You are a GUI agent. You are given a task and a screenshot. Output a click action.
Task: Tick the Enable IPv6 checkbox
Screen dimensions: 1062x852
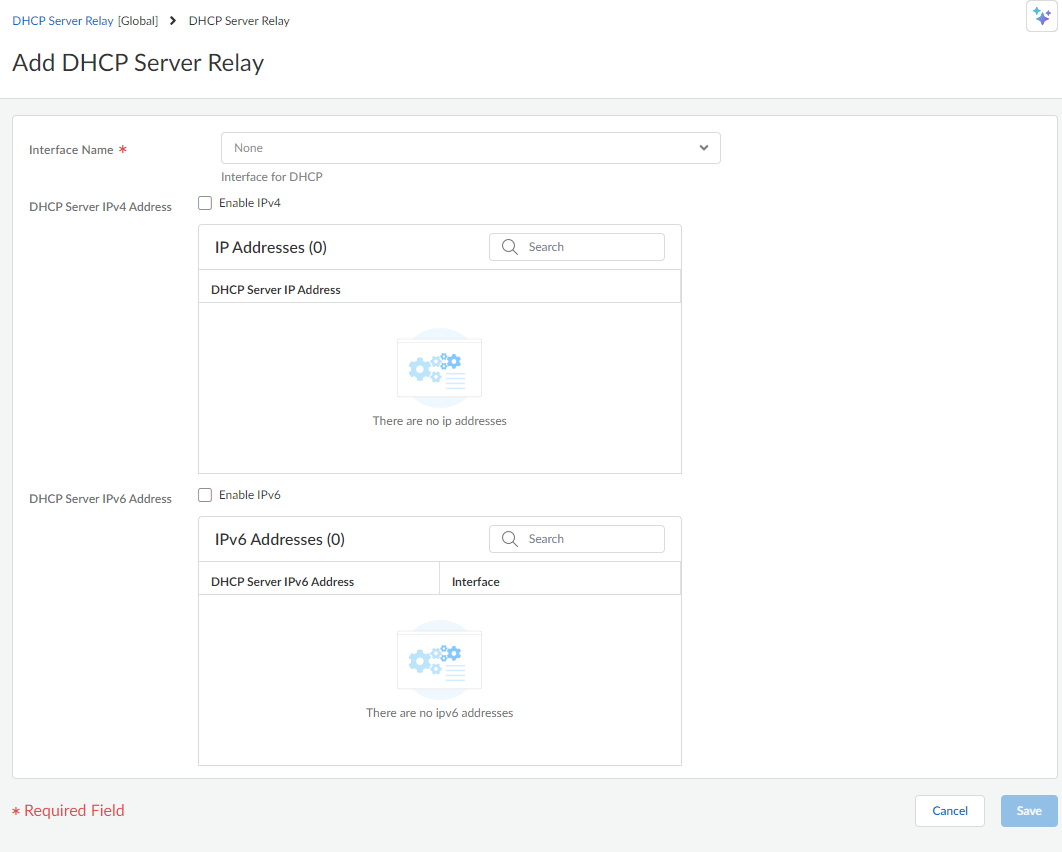coord(205,495)
